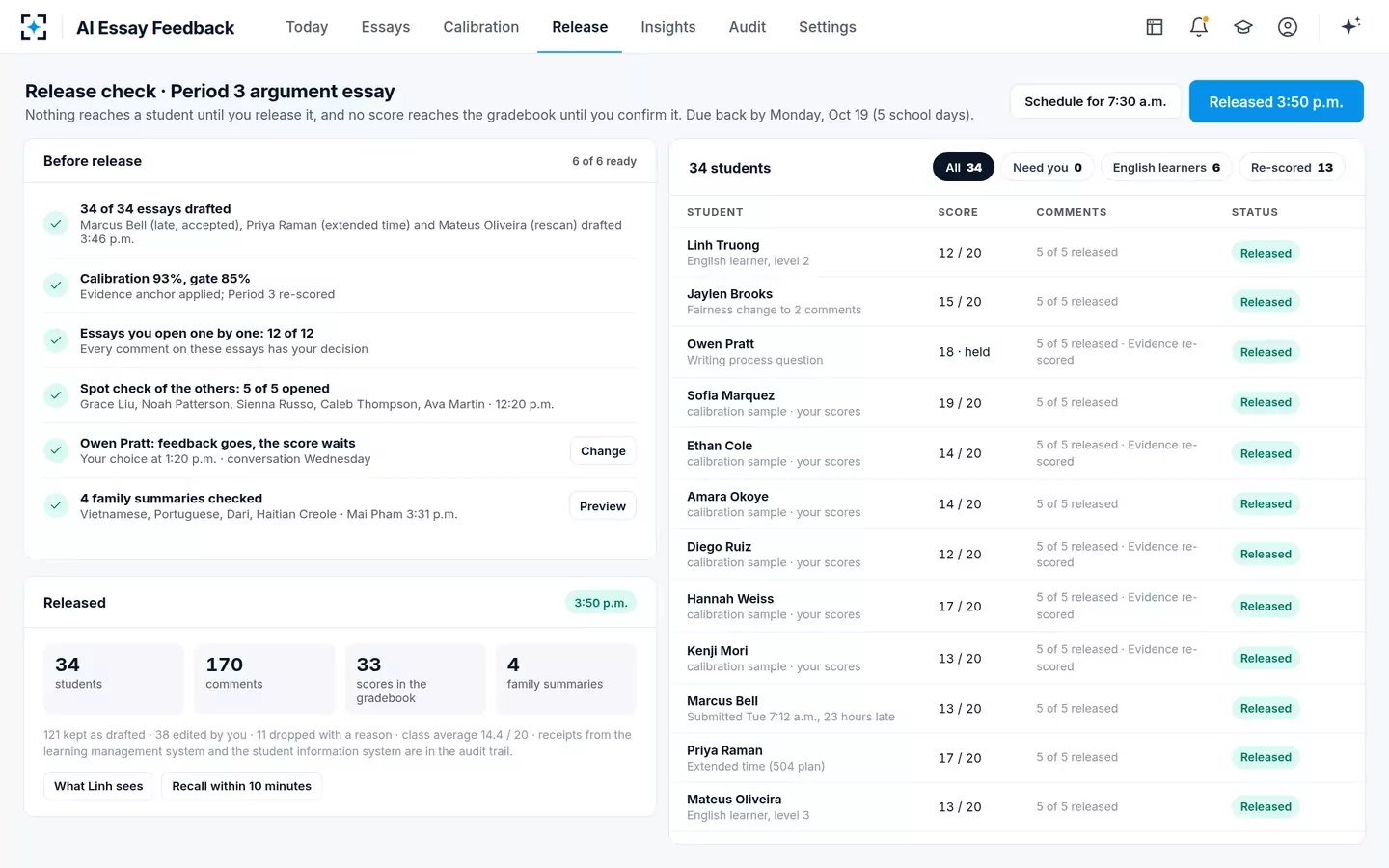Open the Essays tab
The height and width of the screenshot is (868, 1389).
(x=386, y=27)
